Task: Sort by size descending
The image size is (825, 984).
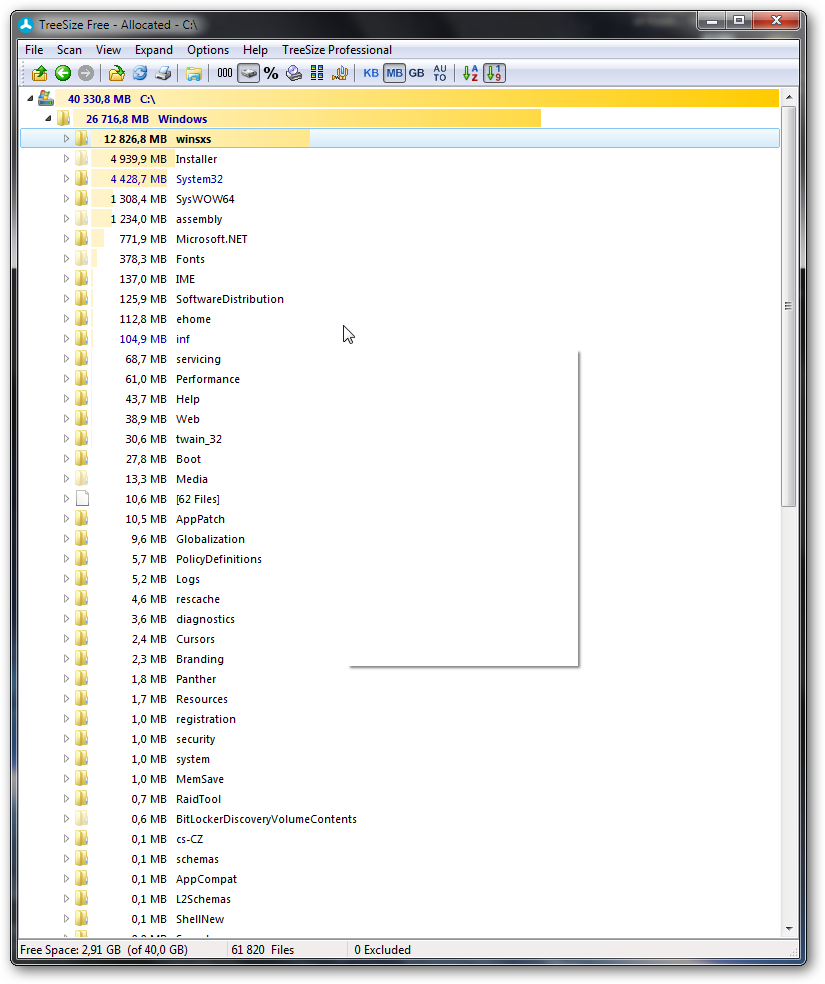Action: coord(494,73)
